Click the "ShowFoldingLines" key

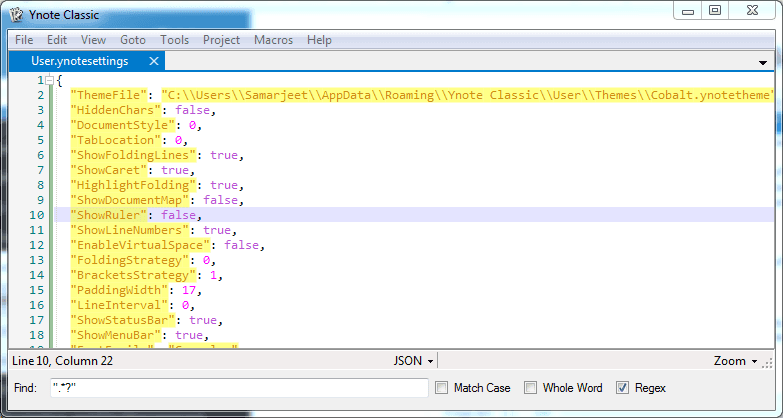pyautogui.click(x=133, y=155)
